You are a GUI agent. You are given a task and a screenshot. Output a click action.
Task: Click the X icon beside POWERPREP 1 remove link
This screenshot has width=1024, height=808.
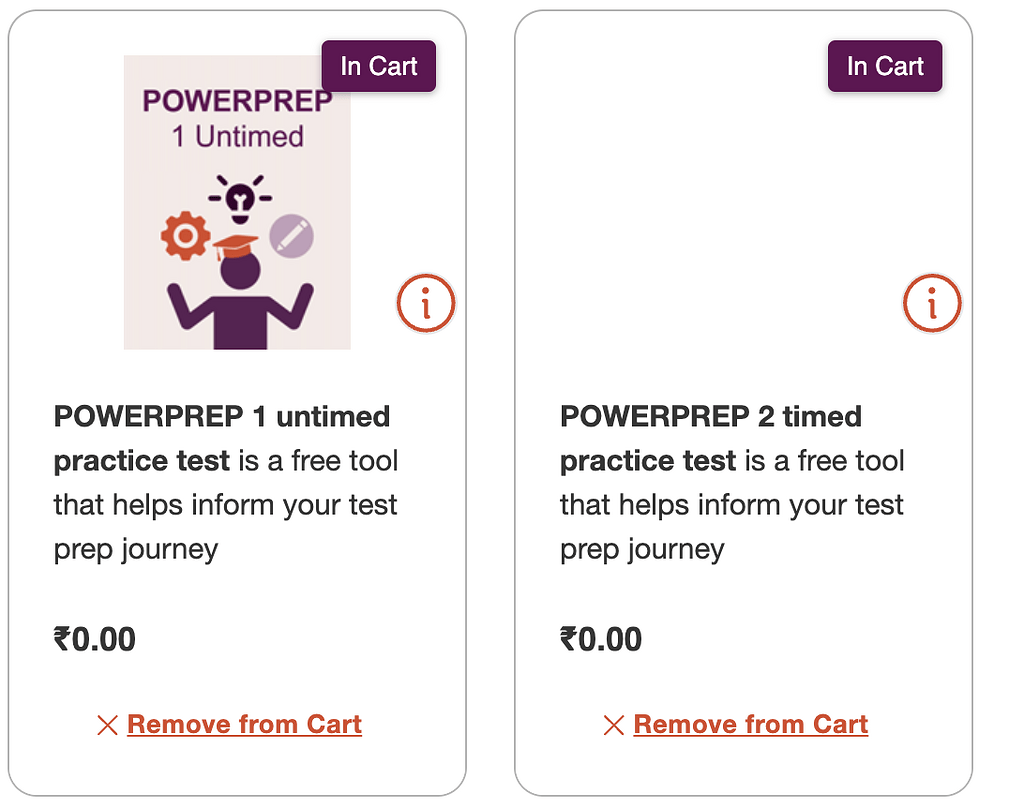[108, 725]
